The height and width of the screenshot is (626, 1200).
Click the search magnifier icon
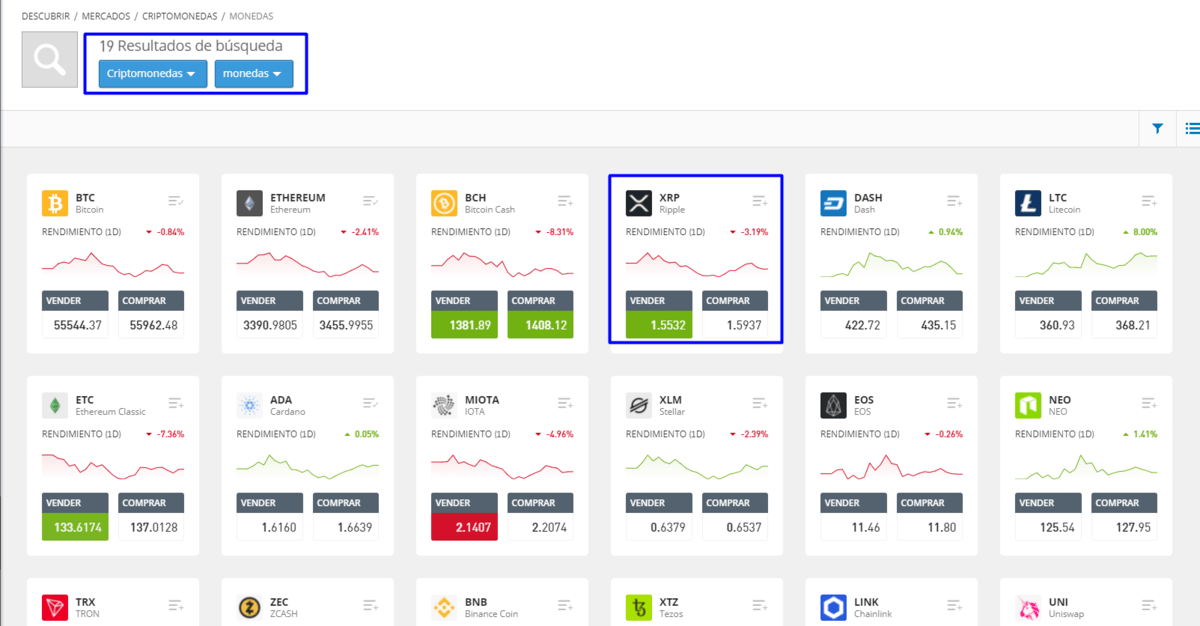[50, 60]
